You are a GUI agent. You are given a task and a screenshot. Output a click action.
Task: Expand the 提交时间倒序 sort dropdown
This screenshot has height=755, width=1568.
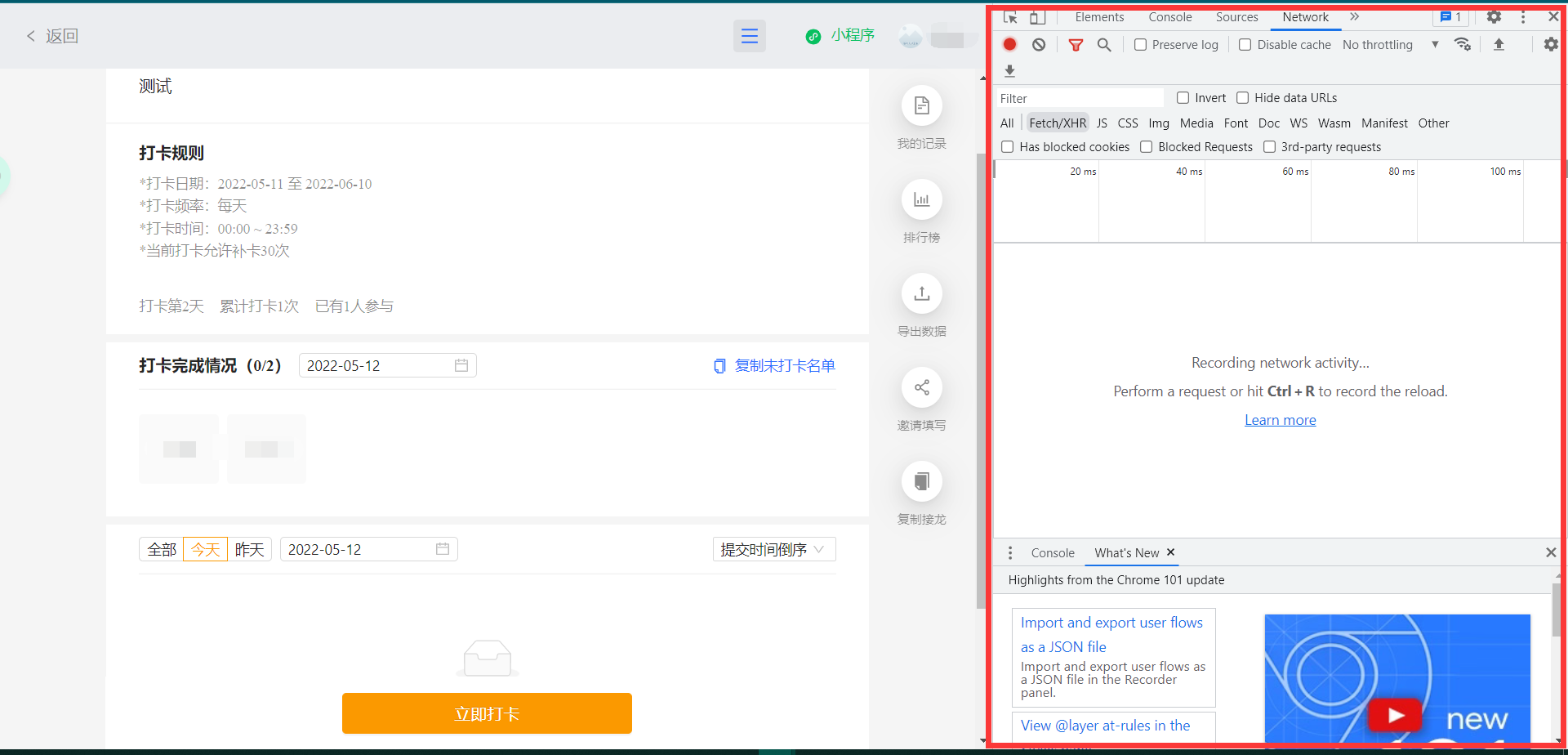pos(773,549)
